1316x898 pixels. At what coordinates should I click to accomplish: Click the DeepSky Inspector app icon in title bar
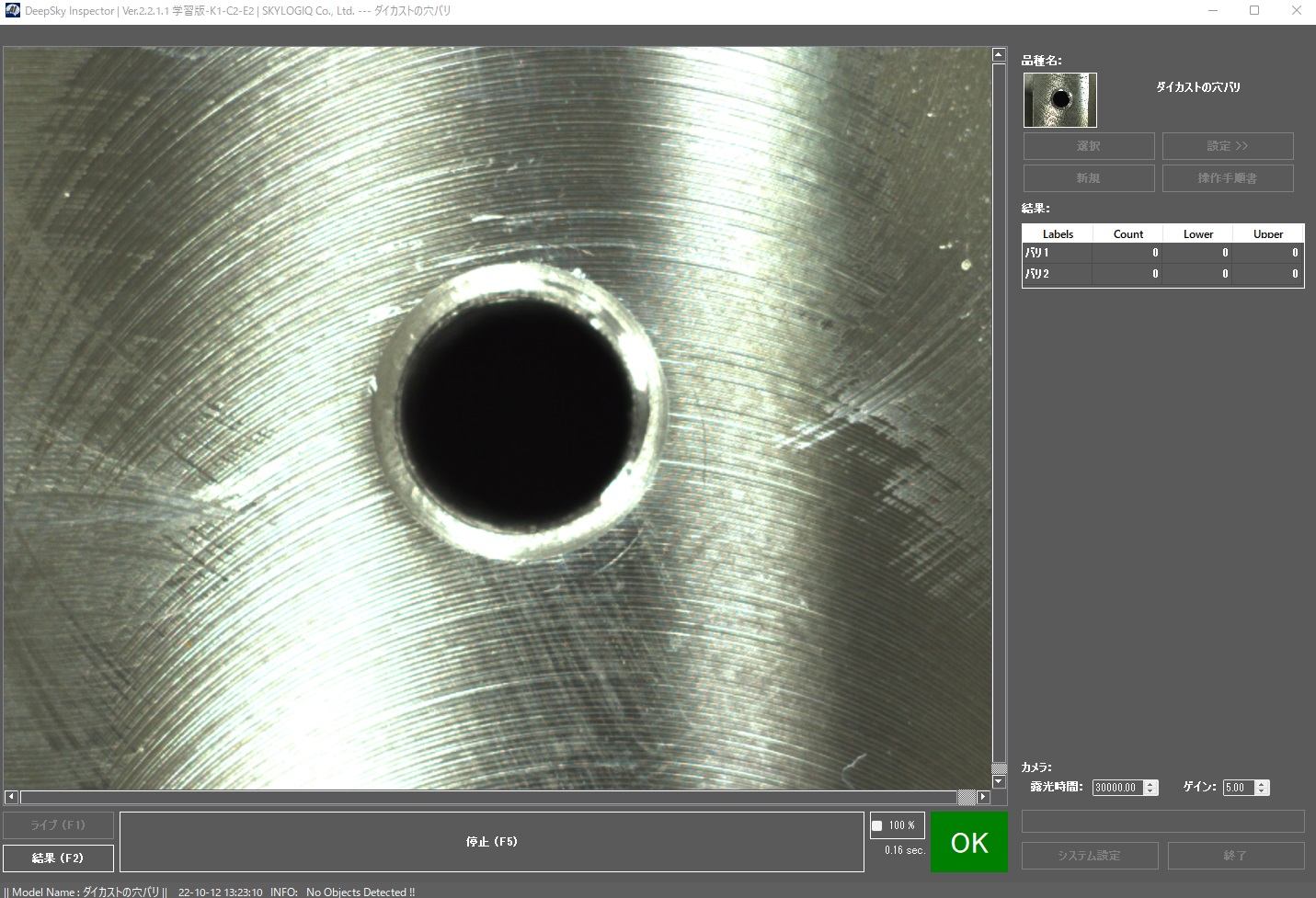pos(12,11)
